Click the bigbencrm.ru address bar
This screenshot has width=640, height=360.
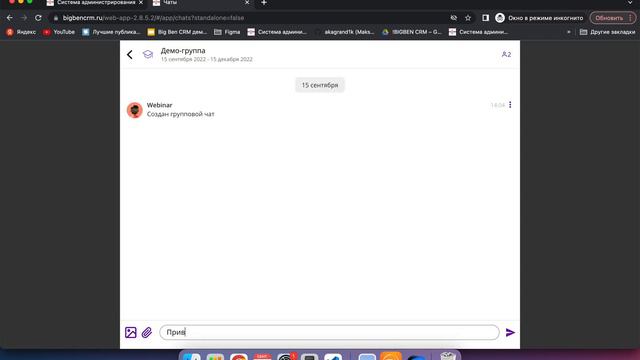tap(249, 18)
